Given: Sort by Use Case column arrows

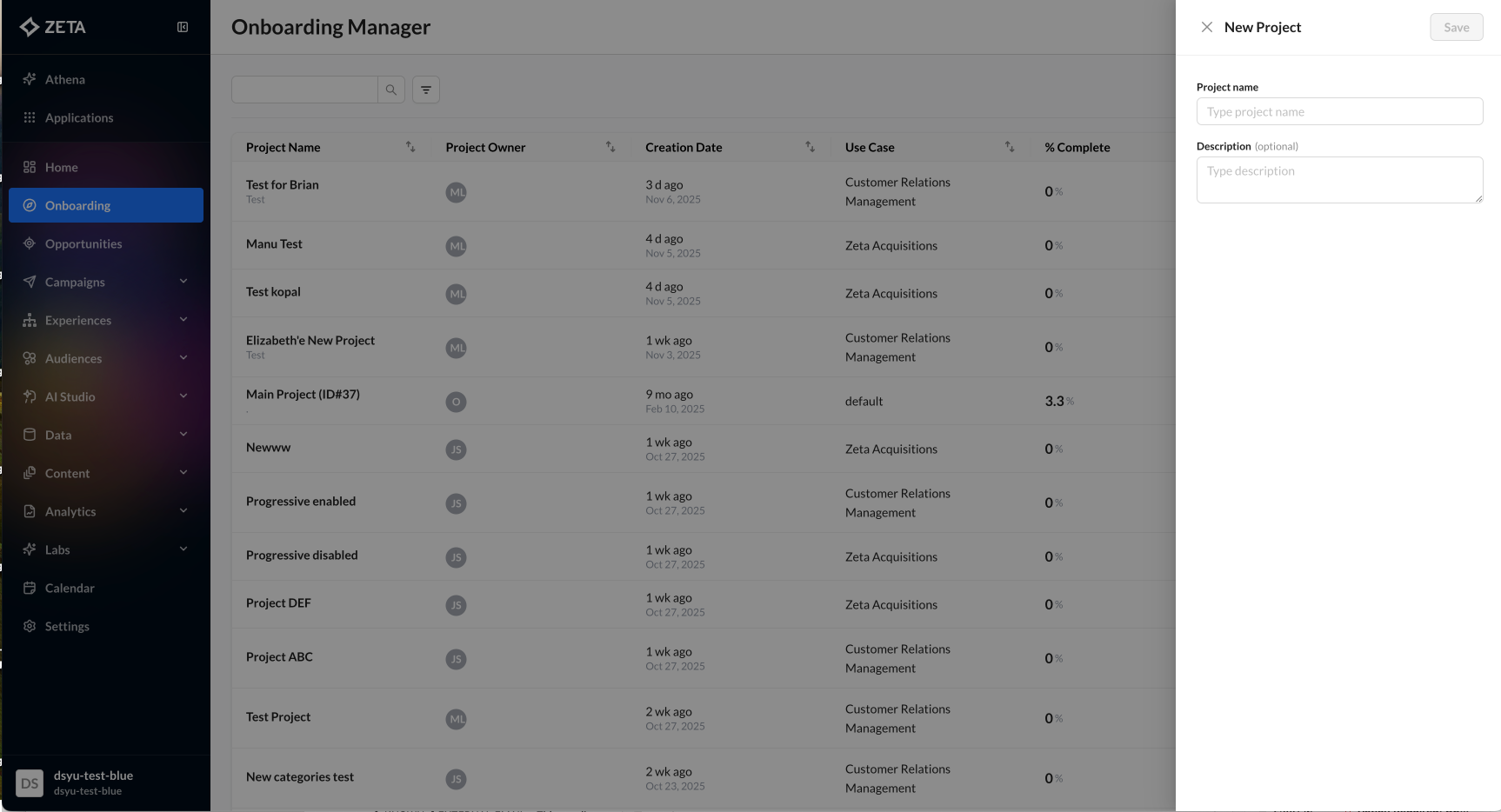Looking at the screenshot, I should pyautogui.click(x=1010, y=147).
